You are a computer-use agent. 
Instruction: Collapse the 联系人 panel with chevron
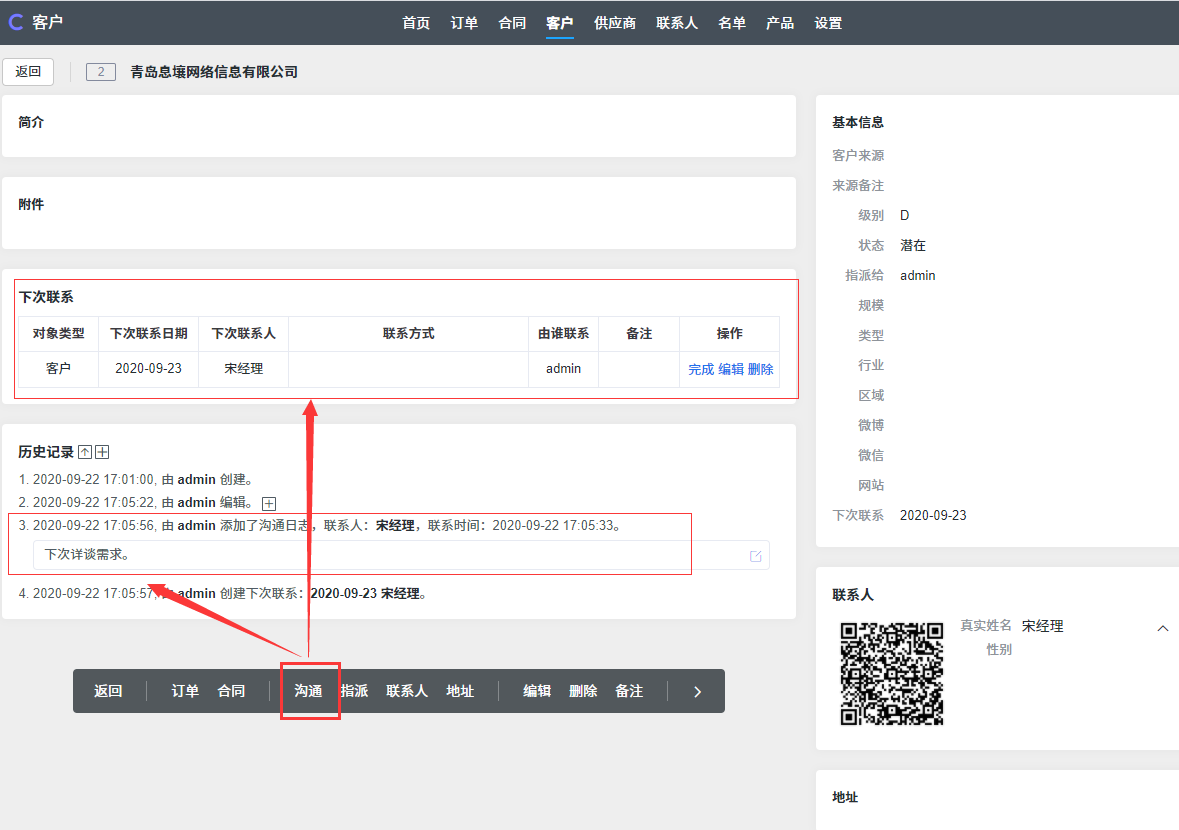(x=1162, y=628)
